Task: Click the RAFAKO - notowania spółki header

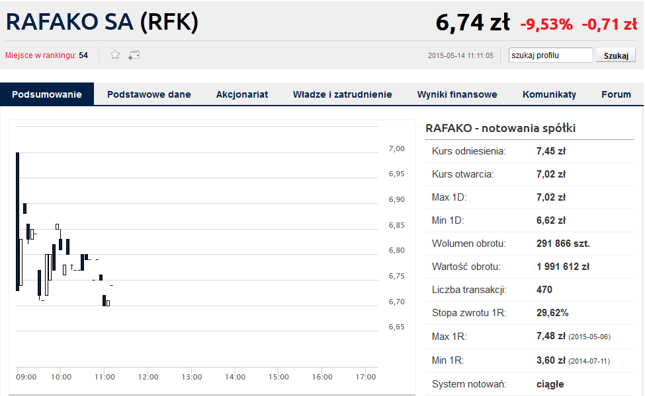Action: [500, 128]
